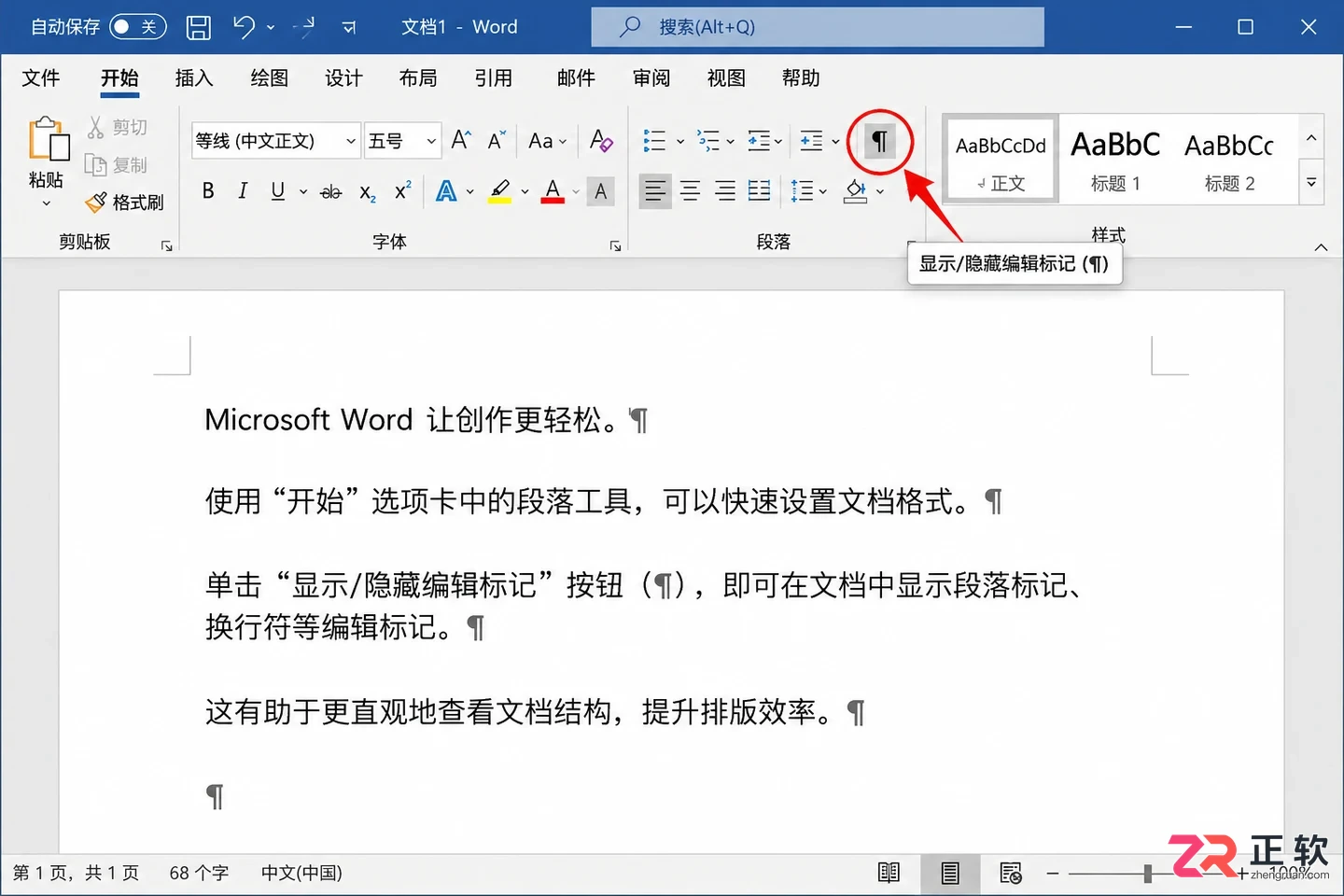Collapse the ribbon with chevron
Viewport: 1344px width, 896px height.
(x=1321, y=247)
